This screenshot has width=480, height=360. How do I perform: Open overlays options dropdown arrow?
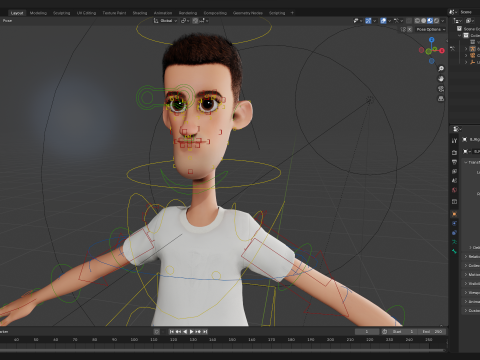[389, 21]
